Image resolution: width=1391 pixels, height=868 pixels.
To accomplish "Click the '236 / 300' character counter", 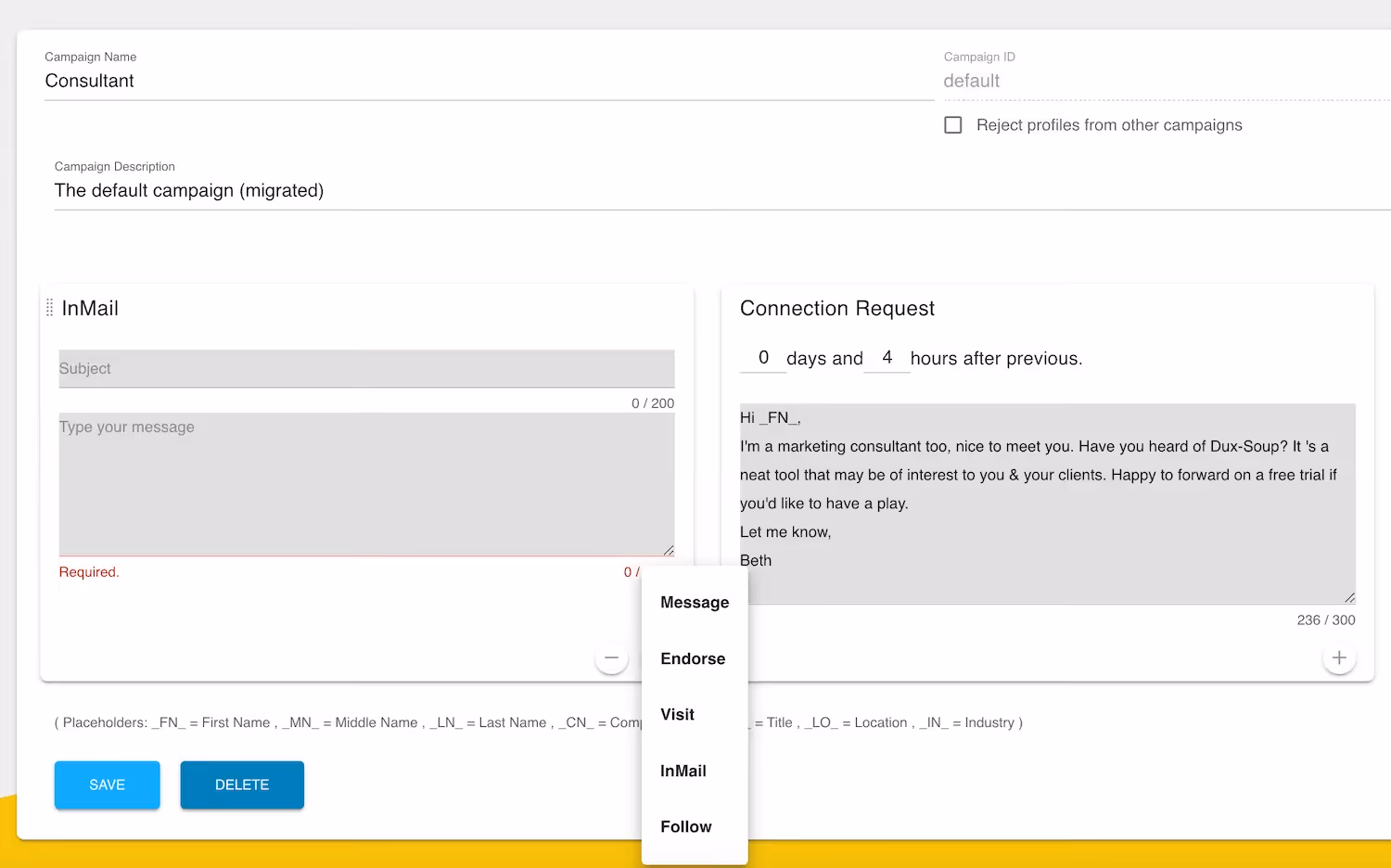I will (x=1326, y=620).
